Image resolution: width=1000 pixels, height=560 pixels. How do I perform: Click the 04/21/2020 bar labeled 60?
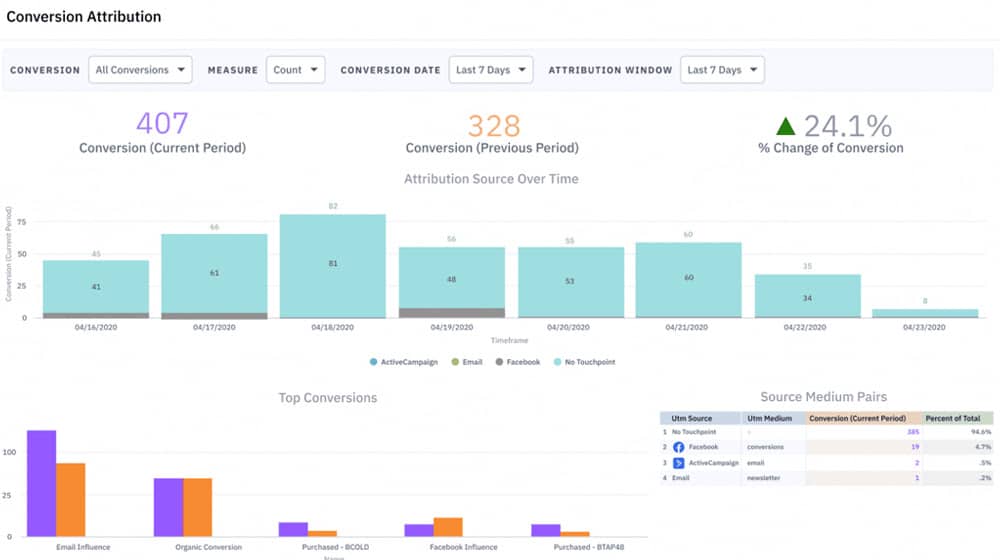tap(689, 279)
